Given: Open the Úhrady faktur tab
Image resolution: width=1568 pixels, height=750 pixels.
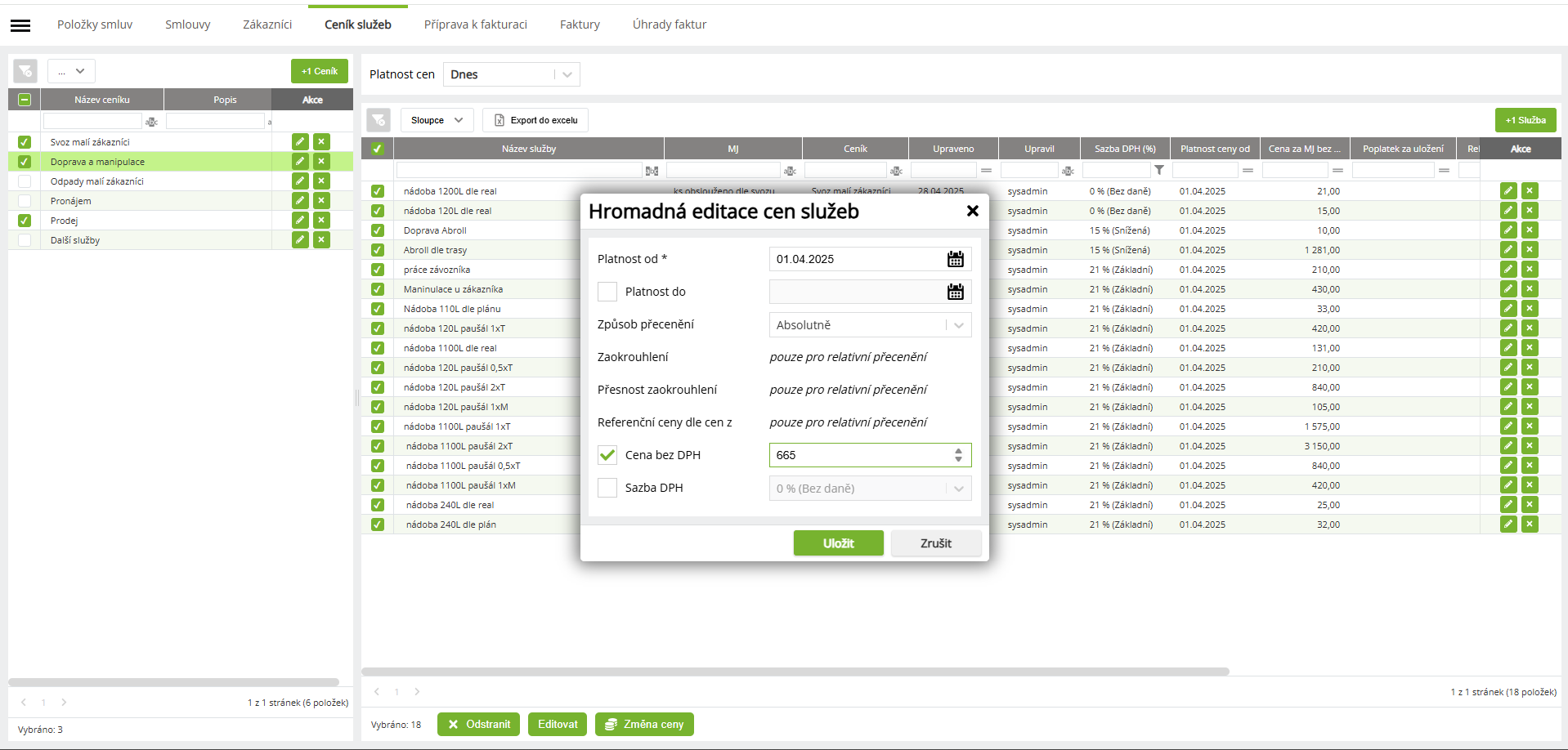Looking at the screenshot, I should (670, 25).
